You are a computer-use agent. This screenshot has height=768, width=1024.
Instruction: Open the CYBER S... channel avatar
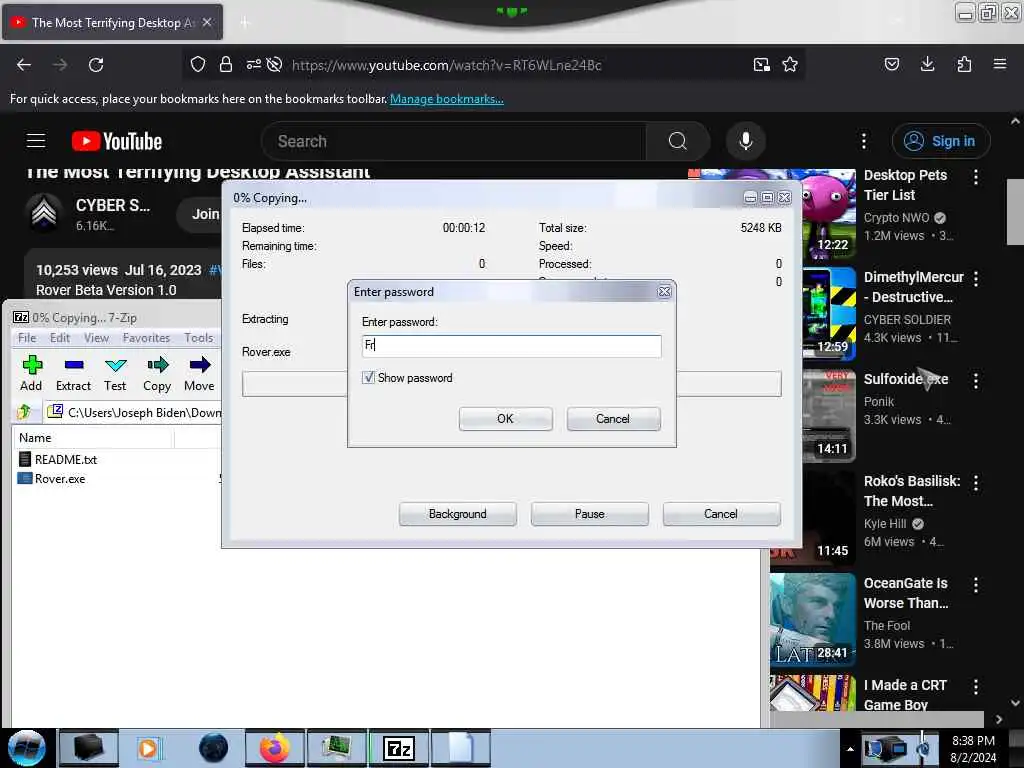[44, 213]
